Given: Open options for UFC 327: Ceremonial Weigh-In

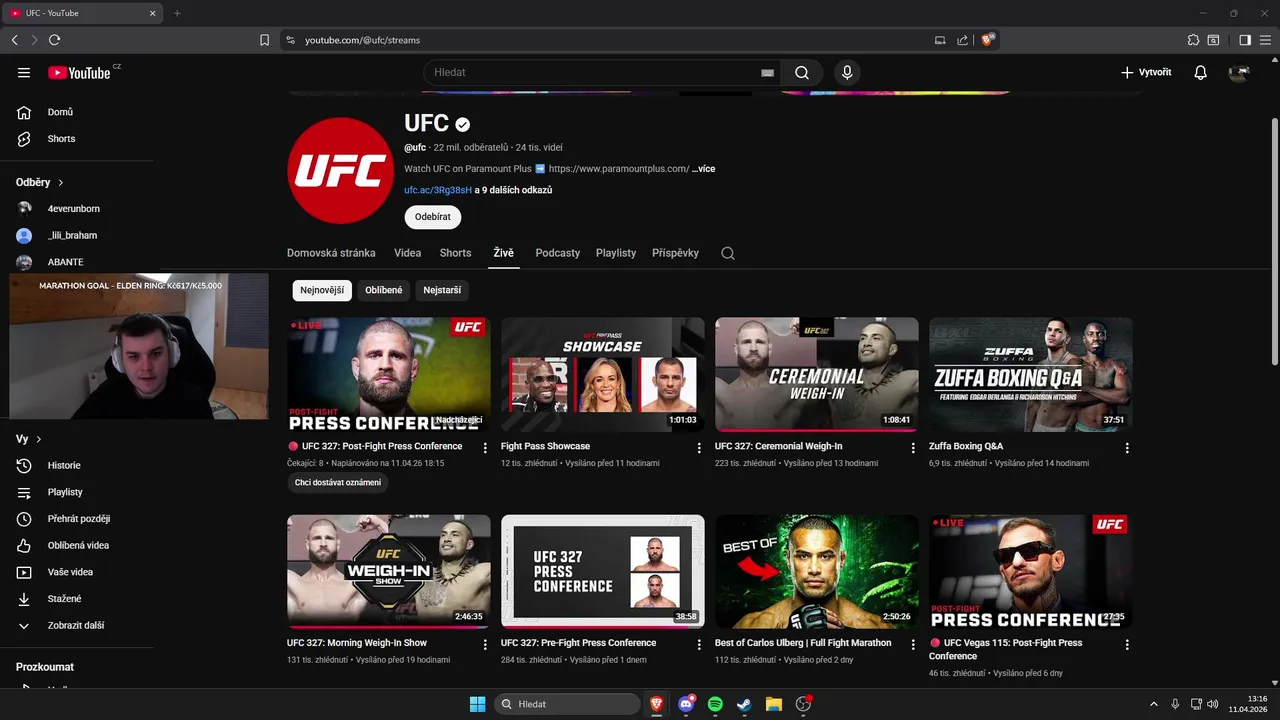Looking at the screenshot, I should [x=913, y=448].
